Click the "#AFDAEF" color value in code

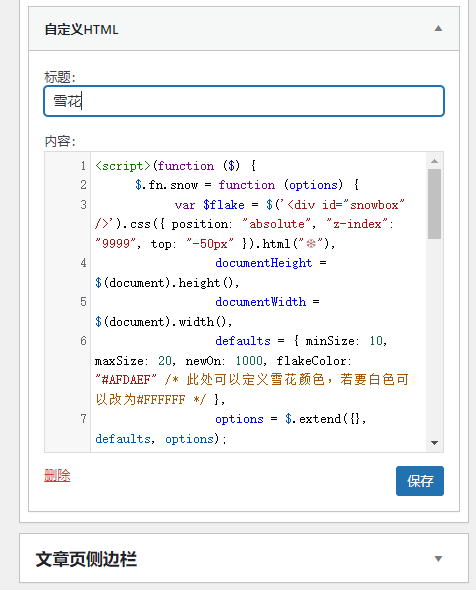coord(126,380)
